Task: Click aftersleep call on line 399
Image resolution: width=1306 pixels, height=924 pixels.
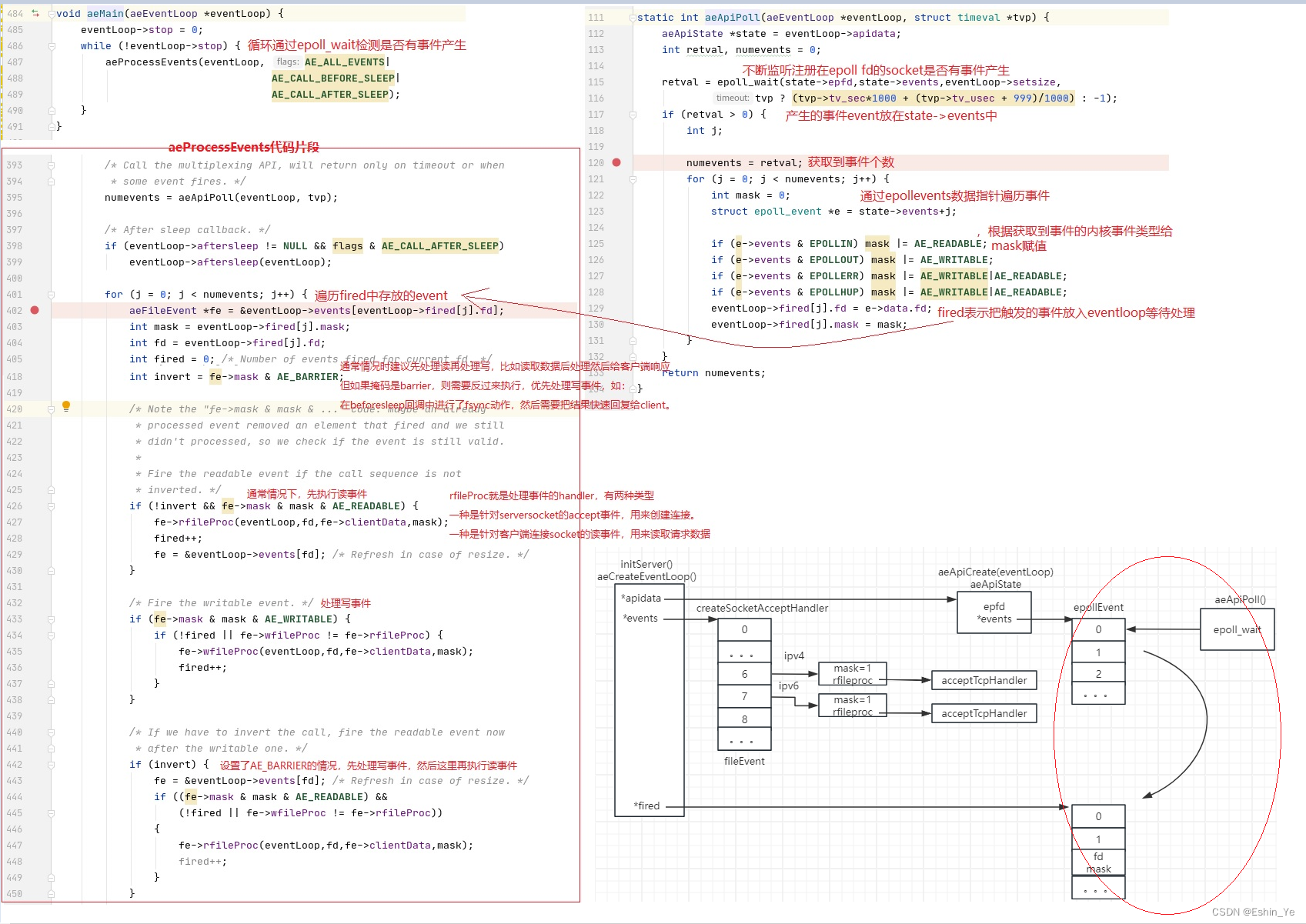Action: 228,262
